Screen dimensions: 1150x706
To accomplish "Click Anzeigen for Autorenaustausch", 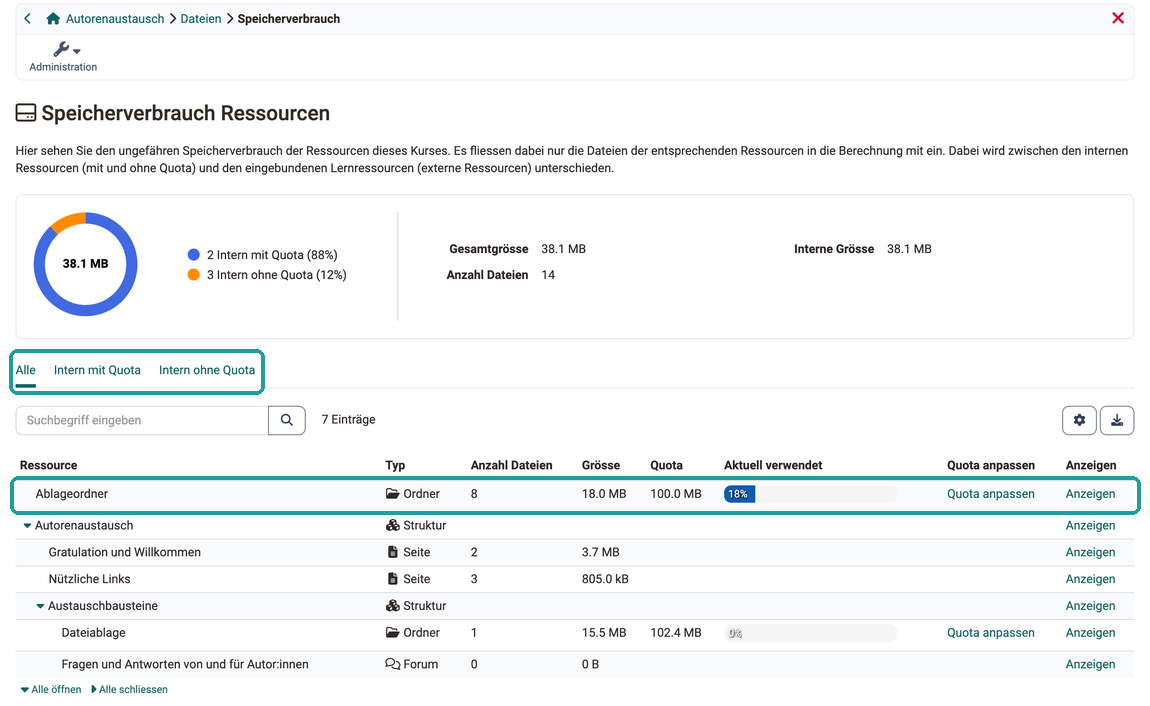I will point(1090,525).
